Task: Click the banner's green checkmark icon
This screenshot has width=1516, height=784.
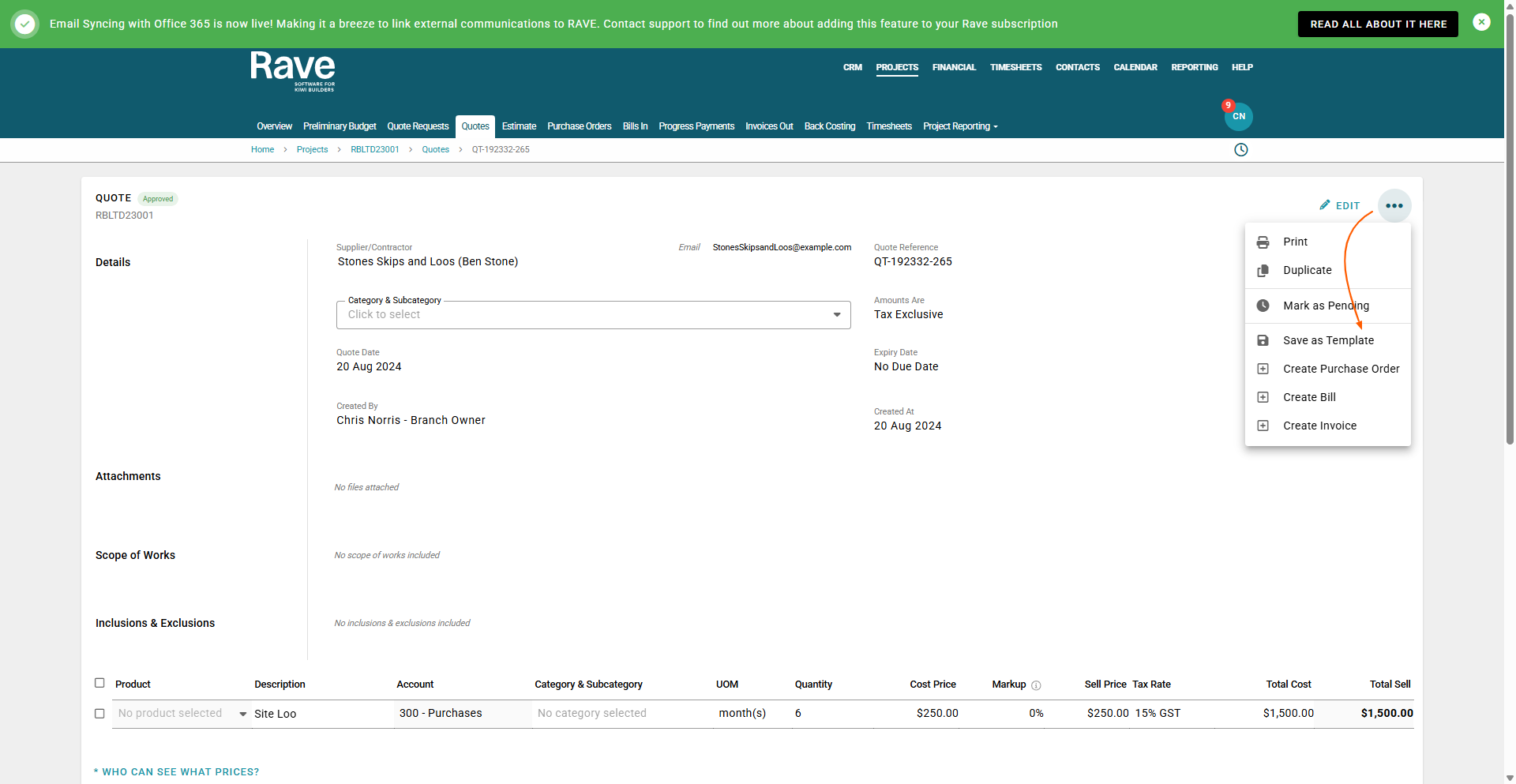Action: pos(25,24)
